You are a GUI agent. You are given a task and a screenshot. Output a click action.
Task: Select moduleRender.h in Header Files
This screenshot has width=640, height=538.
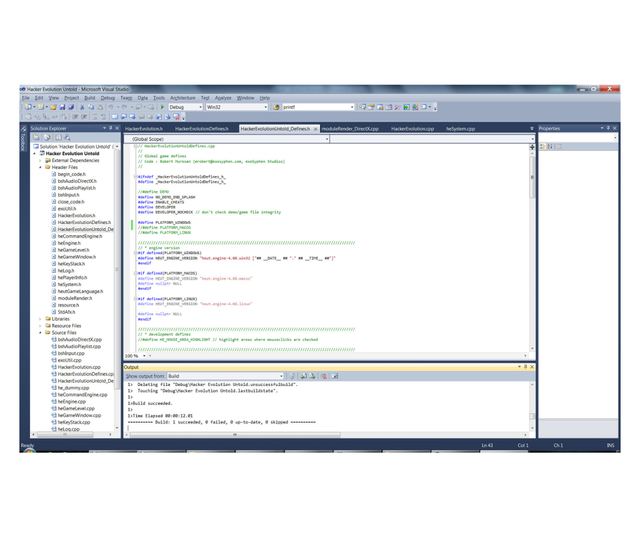coord(75,298)
